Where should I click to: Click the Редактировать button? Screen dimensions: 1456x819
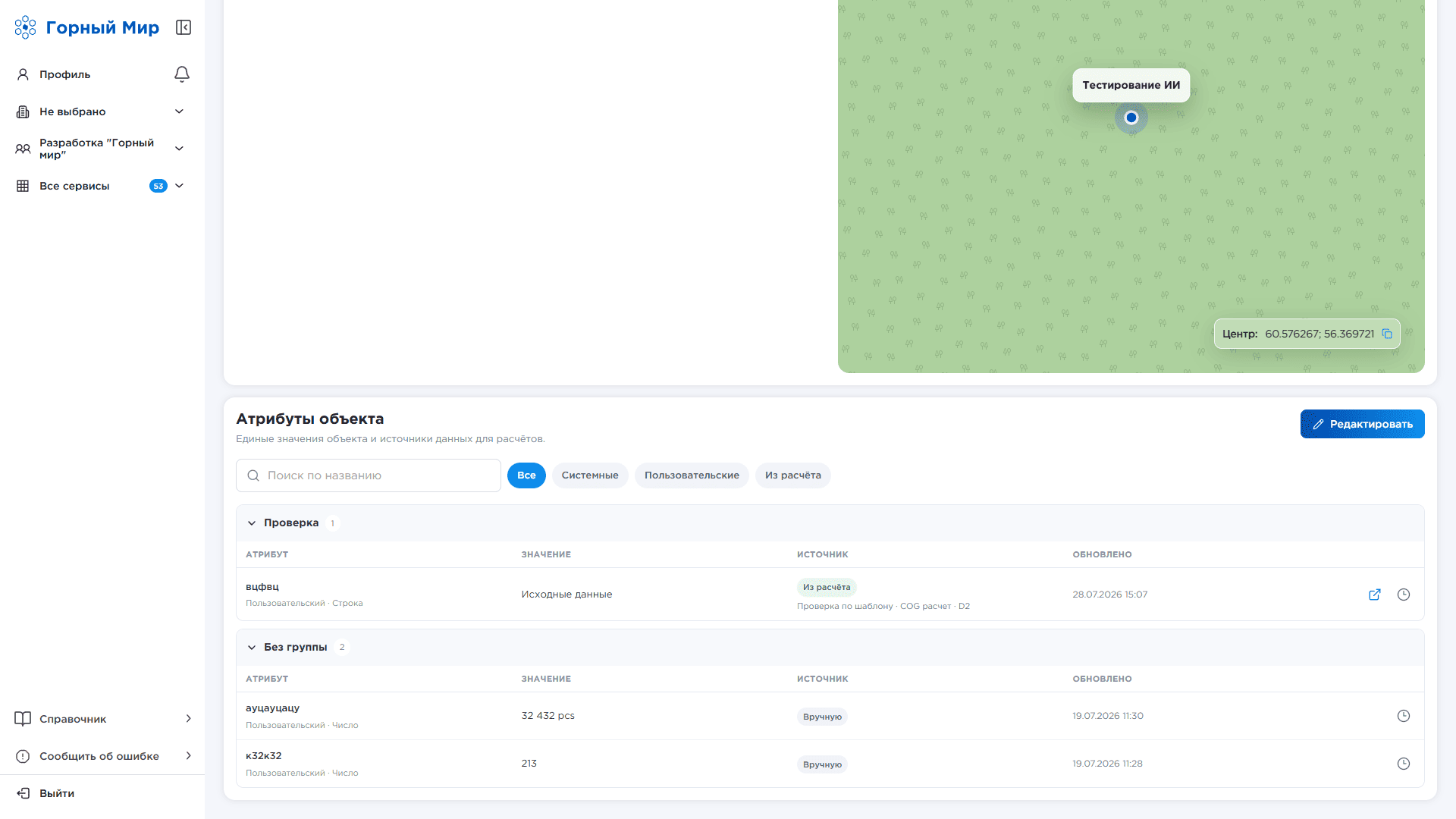(x=1362, y=424)
